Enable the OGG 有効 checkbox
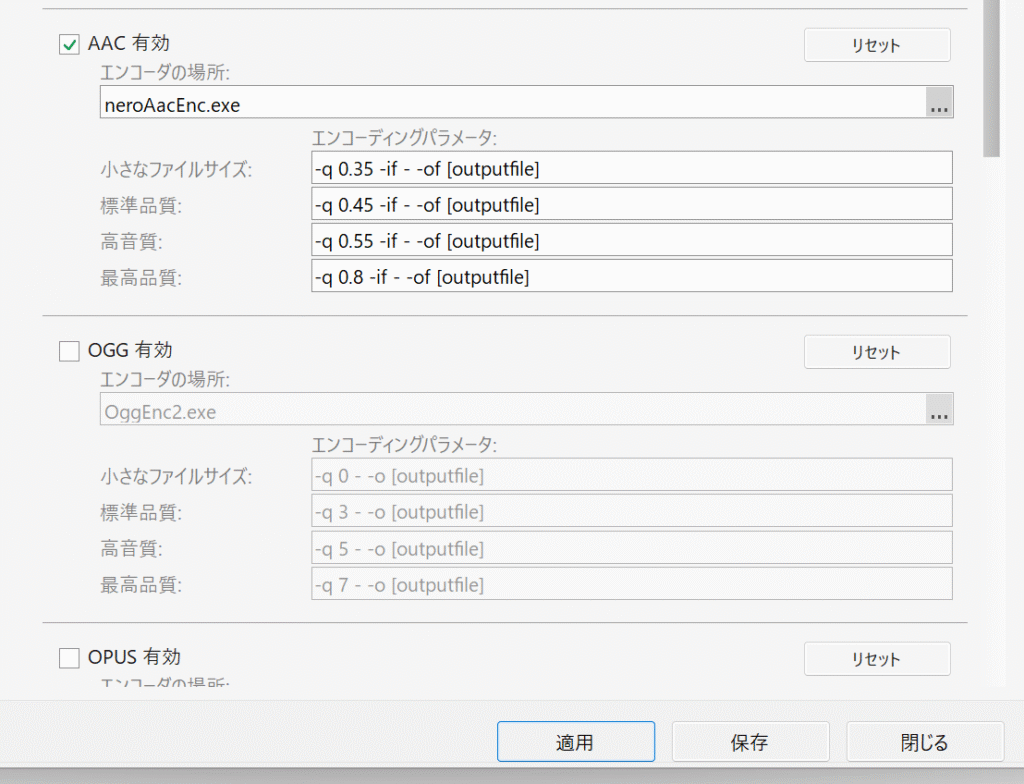 (x=70, y=351)
